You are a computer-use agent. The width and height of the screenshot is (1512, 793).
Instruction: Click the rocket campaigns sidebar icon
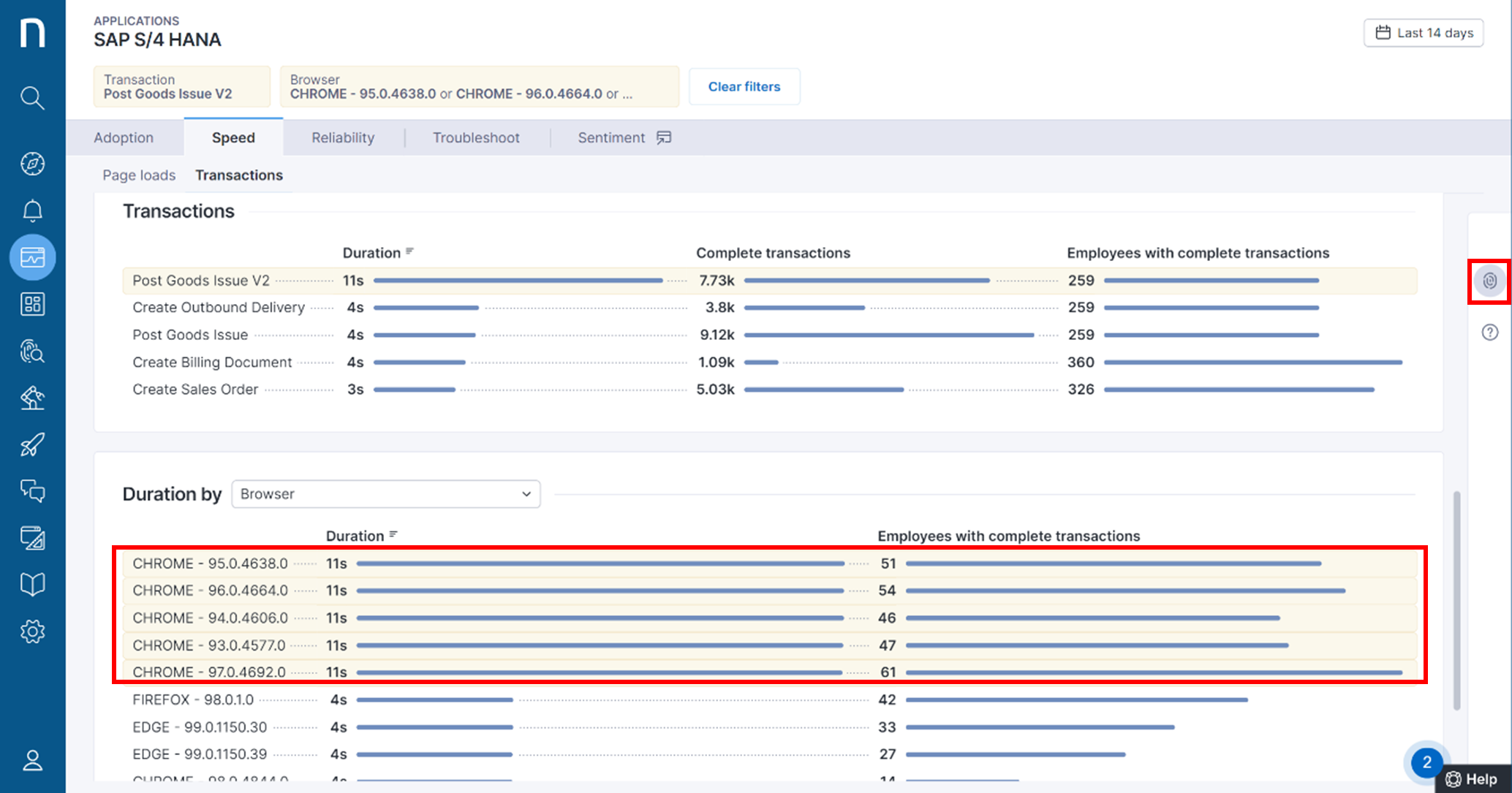coord(32,444)
